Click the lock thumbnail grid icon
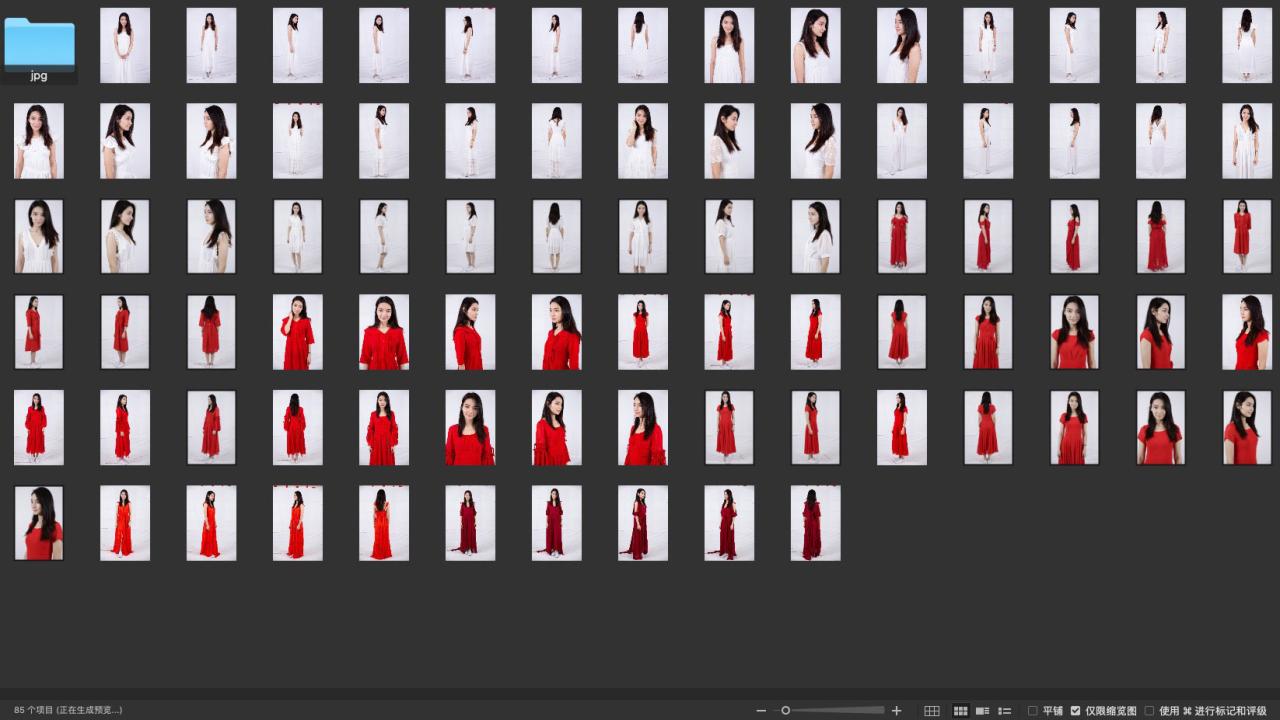 coord(932,711)
